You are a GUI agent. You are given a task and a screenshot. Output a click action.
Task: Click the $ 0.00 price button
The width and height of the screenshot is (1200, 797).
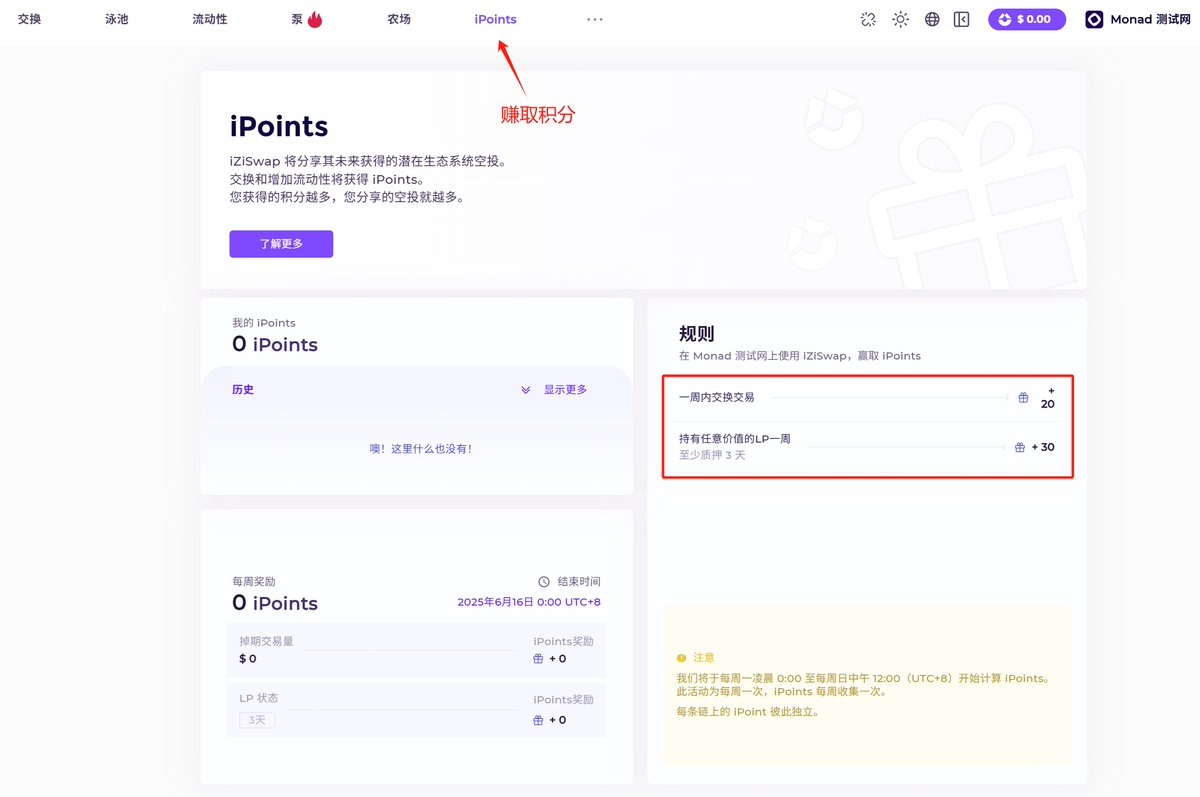click(1027, 19)
